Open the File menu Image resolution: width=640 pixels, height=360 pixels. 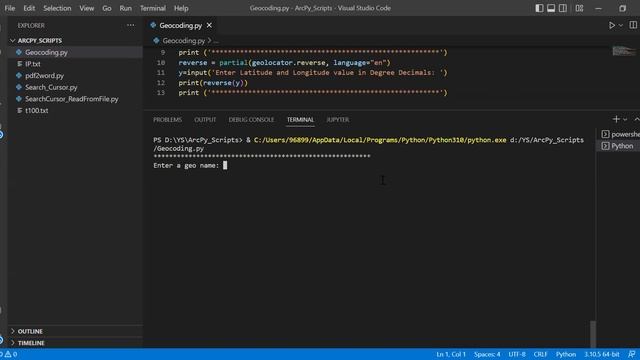[x=10, y=8]
